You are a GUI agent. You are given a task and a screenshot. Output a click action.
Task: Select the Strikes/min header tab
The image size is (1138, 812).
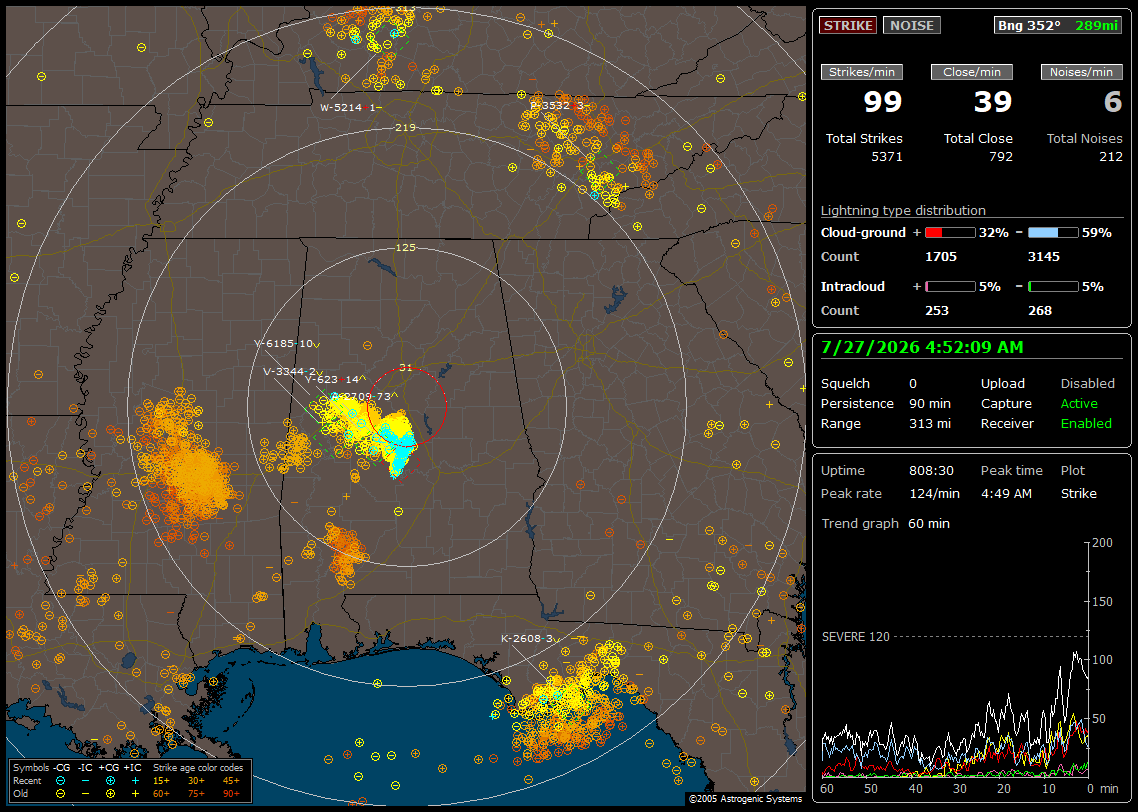(861, 72)
